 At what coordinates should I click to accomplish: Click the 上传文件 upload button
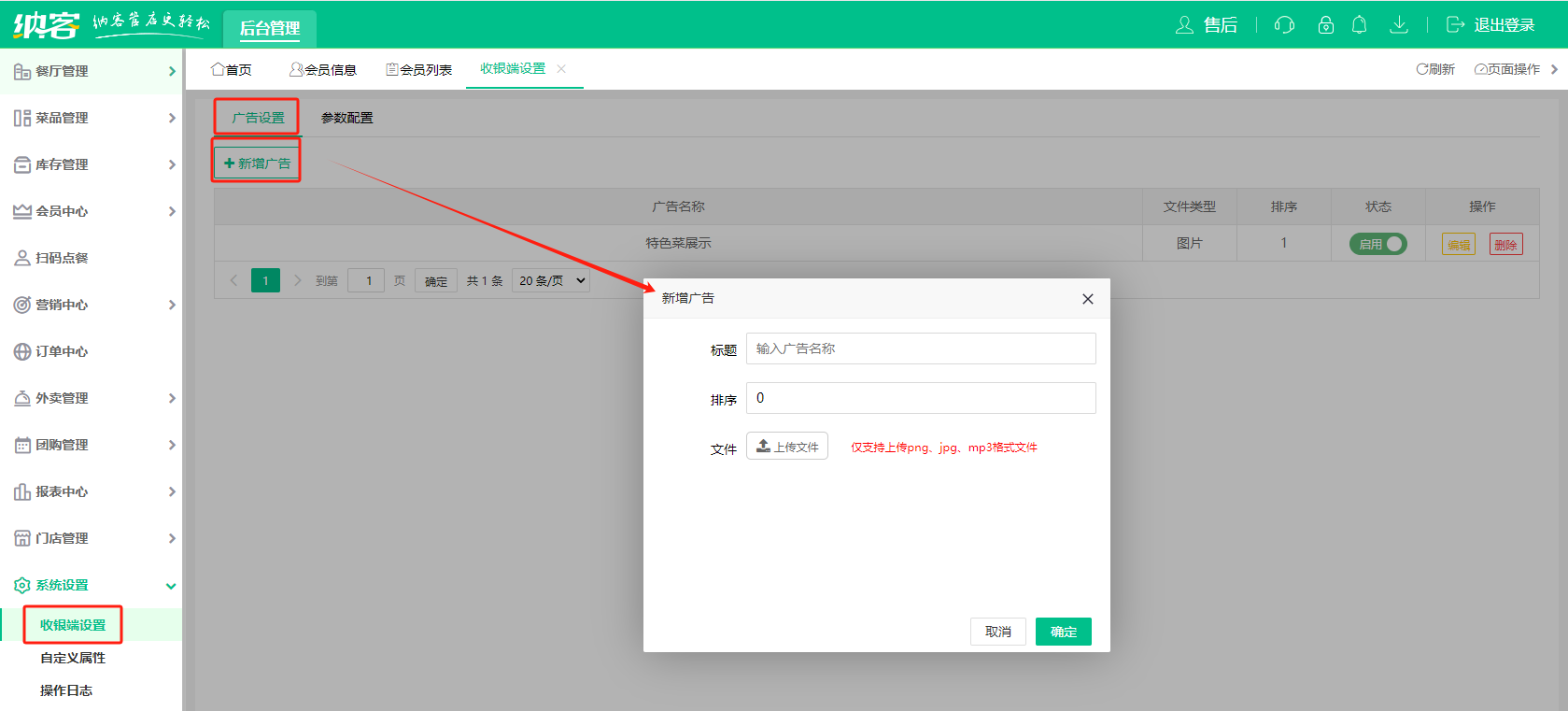pyautogui.click(x=787, y=447)
